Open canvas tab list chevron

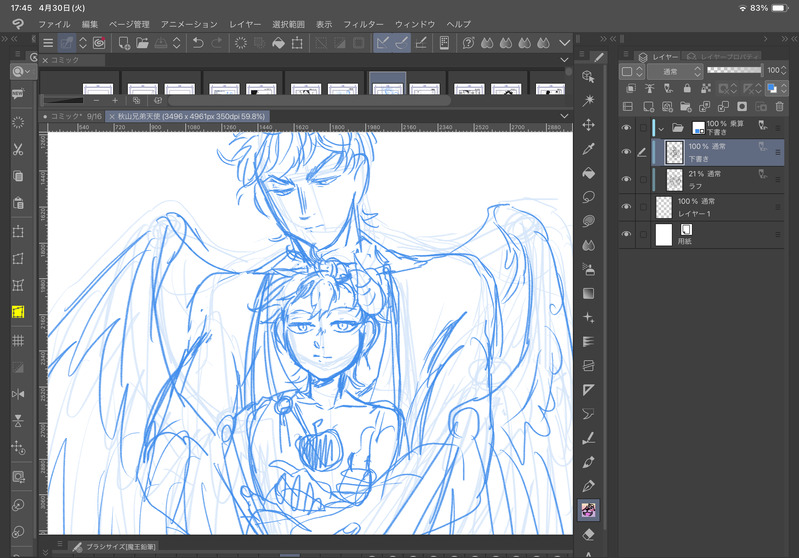(564, 116)
